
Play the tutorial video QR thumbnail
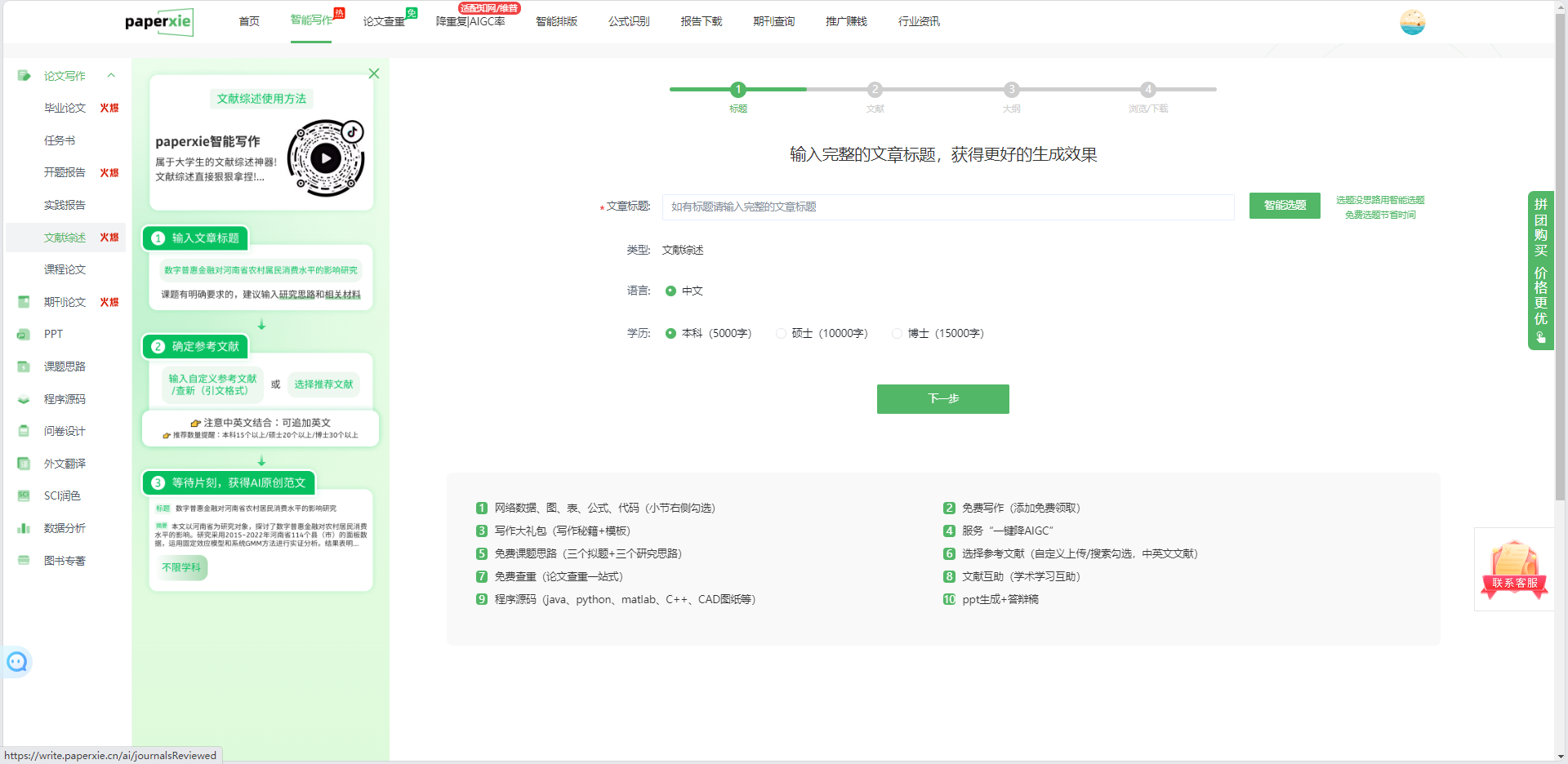[326, 158]
